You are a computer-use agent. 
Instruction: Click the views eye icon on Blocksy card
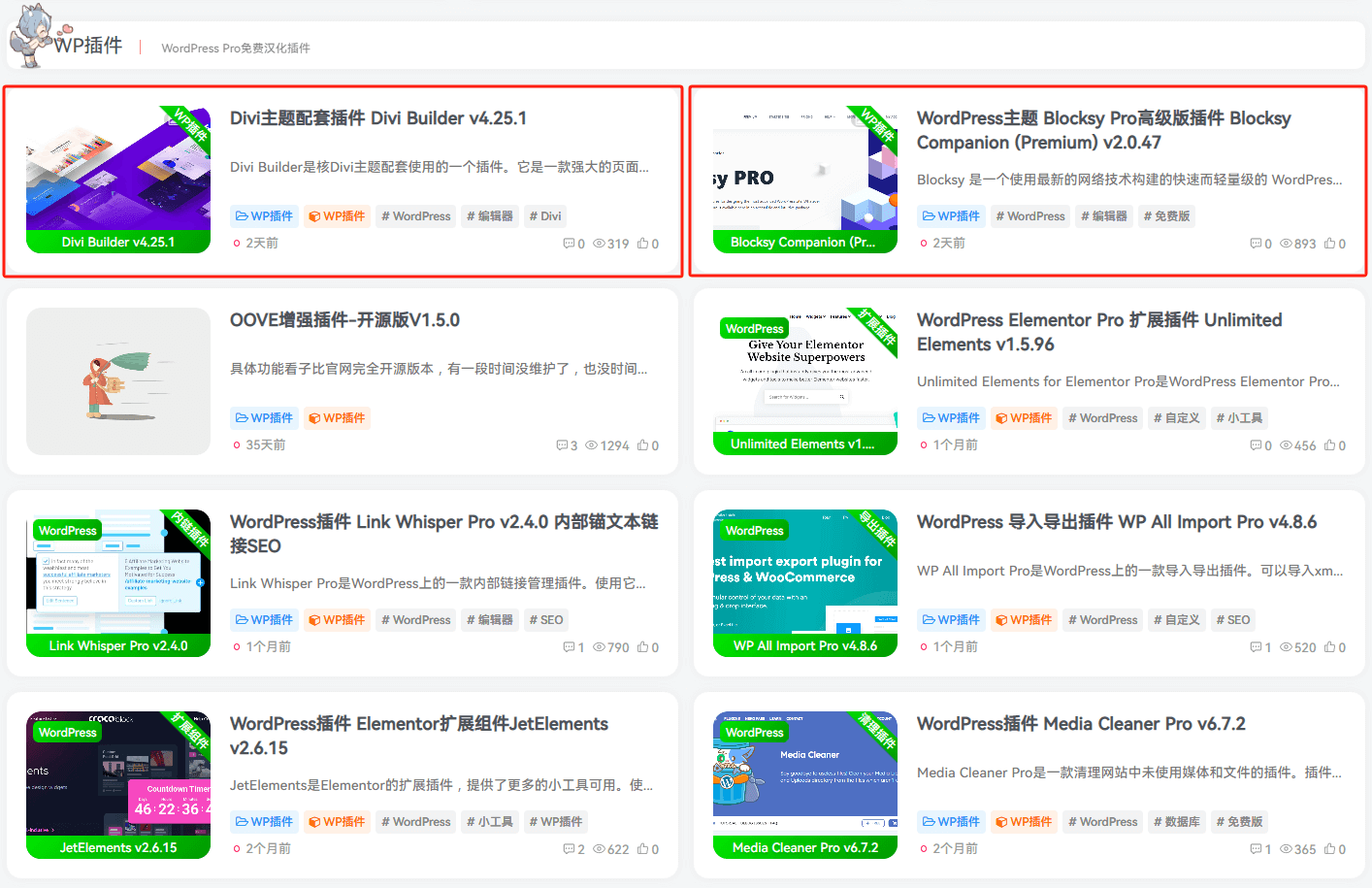(1286, 244)
